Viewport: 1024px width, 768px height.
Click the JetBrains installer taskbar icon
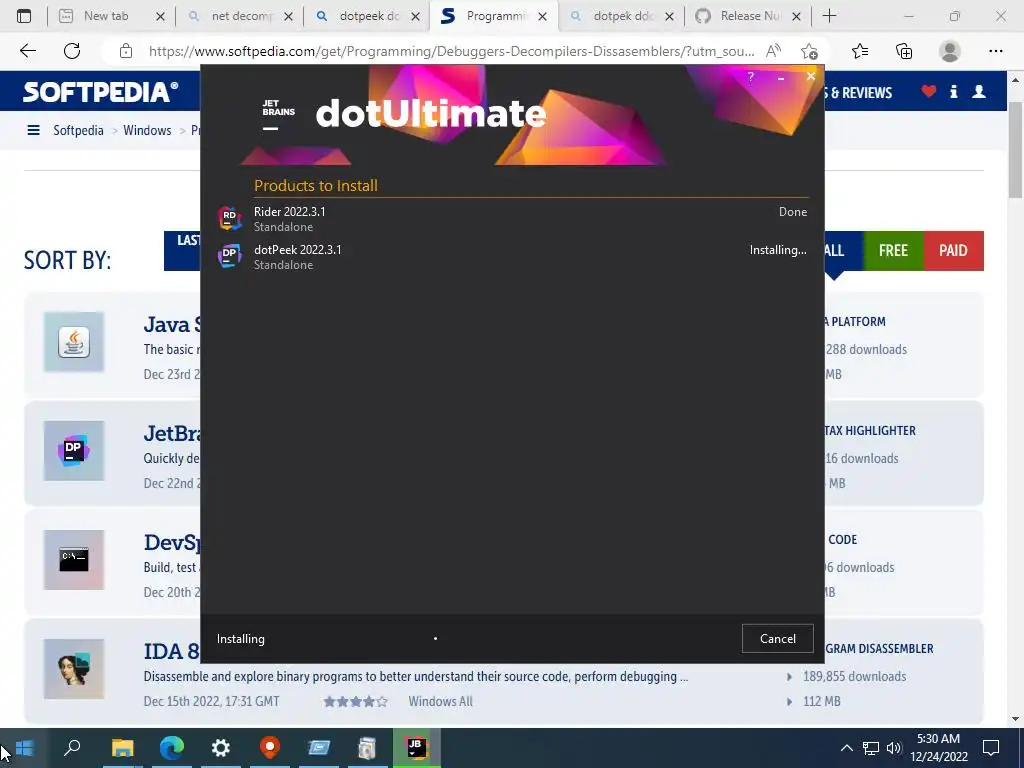coord(416,748)
